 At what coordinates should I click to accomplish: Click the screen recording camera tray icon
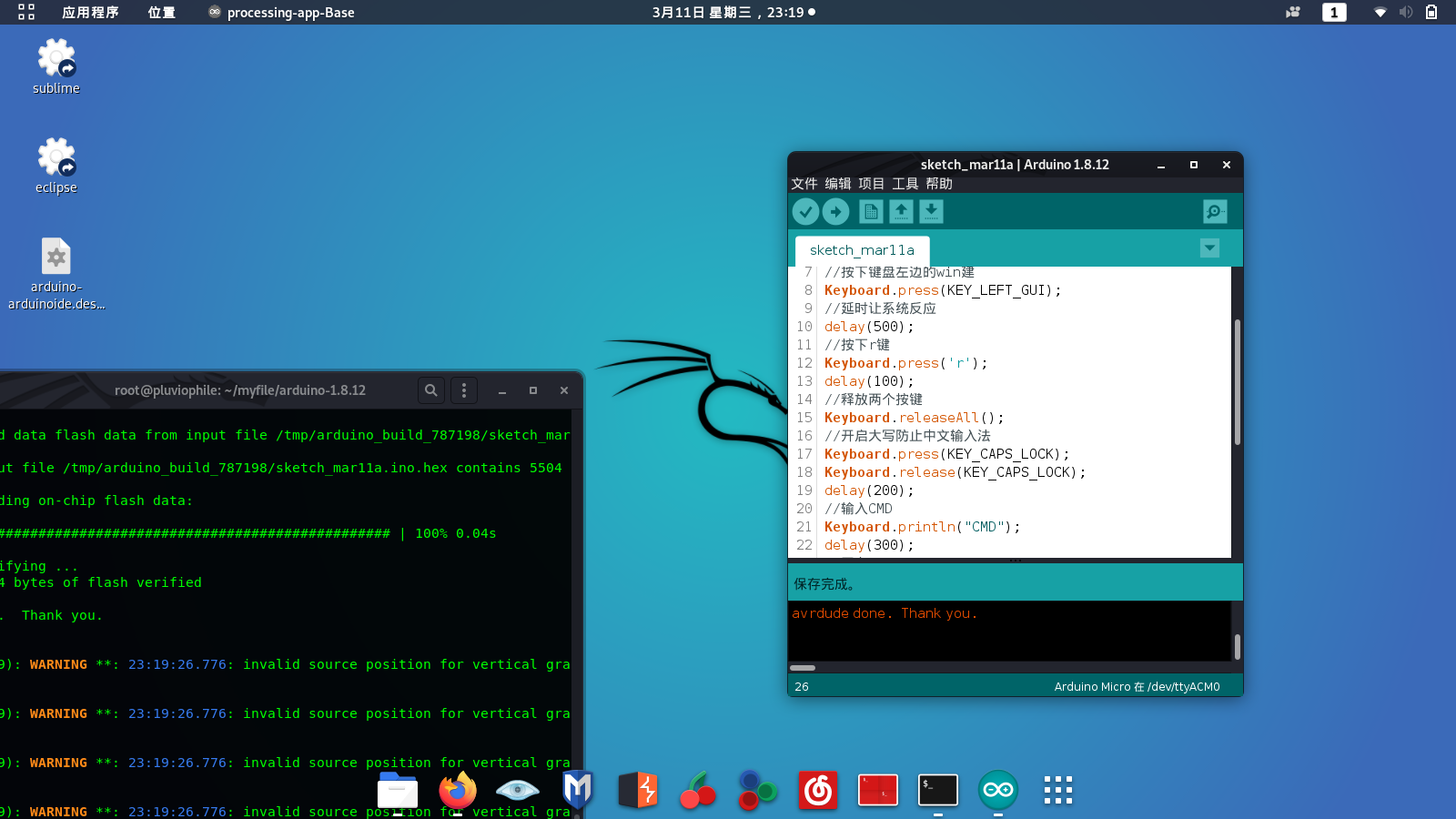1292,12
